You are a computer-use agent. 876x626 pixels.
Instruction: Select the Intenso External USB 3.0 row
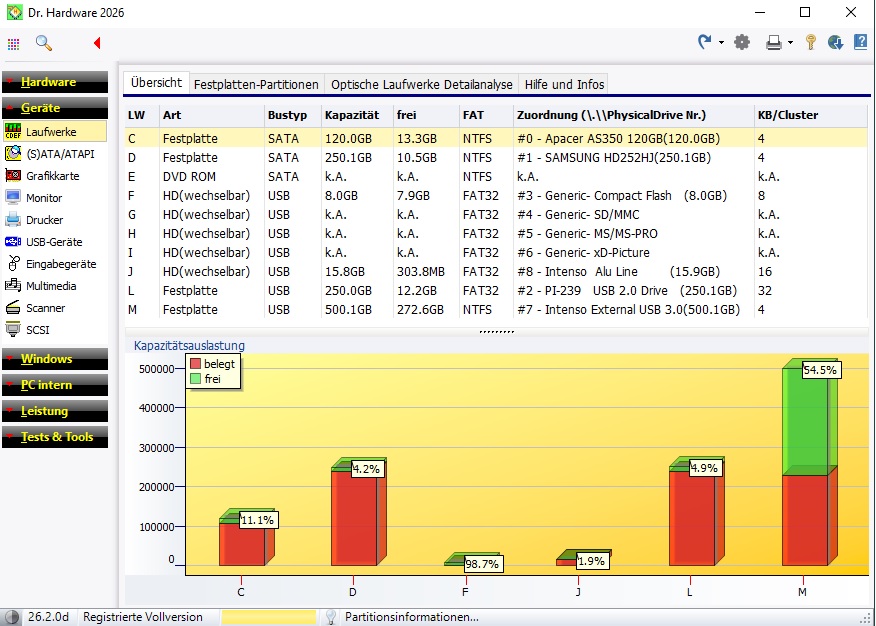coord(496,309)
